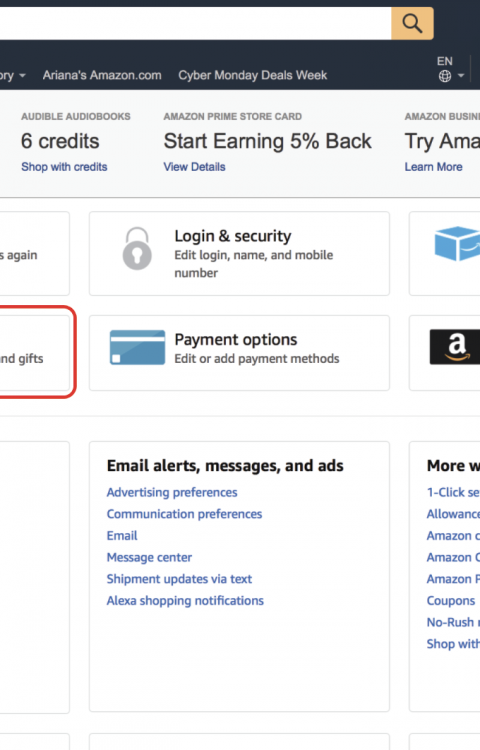Open the Login & security padlock icon

click(137, 249)
